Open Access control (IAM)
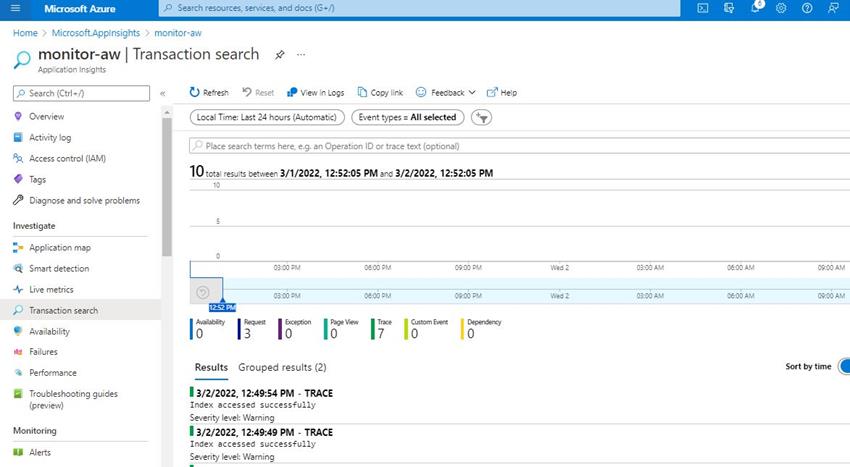Image resolution: width=850 pixels, height=467 pixels. point(67,158)
